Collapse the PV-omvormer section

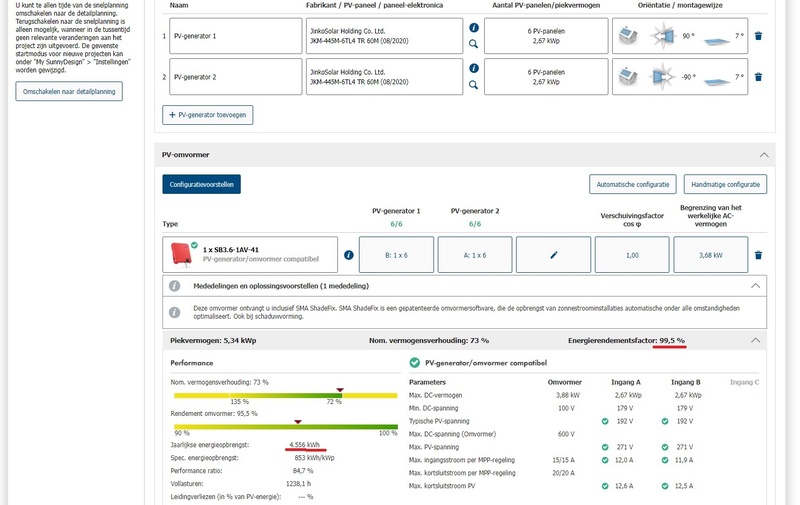click(764, 155)
